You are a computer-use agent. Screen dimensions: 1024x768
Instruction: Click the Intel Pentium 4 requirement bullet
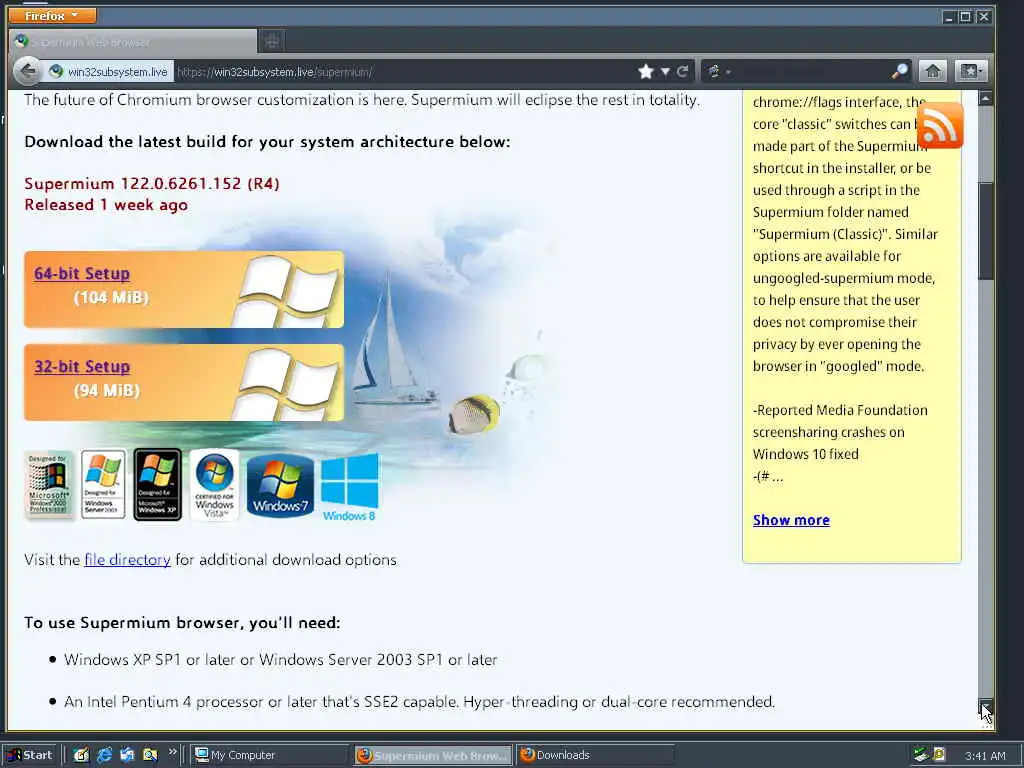tap(419, 702)
